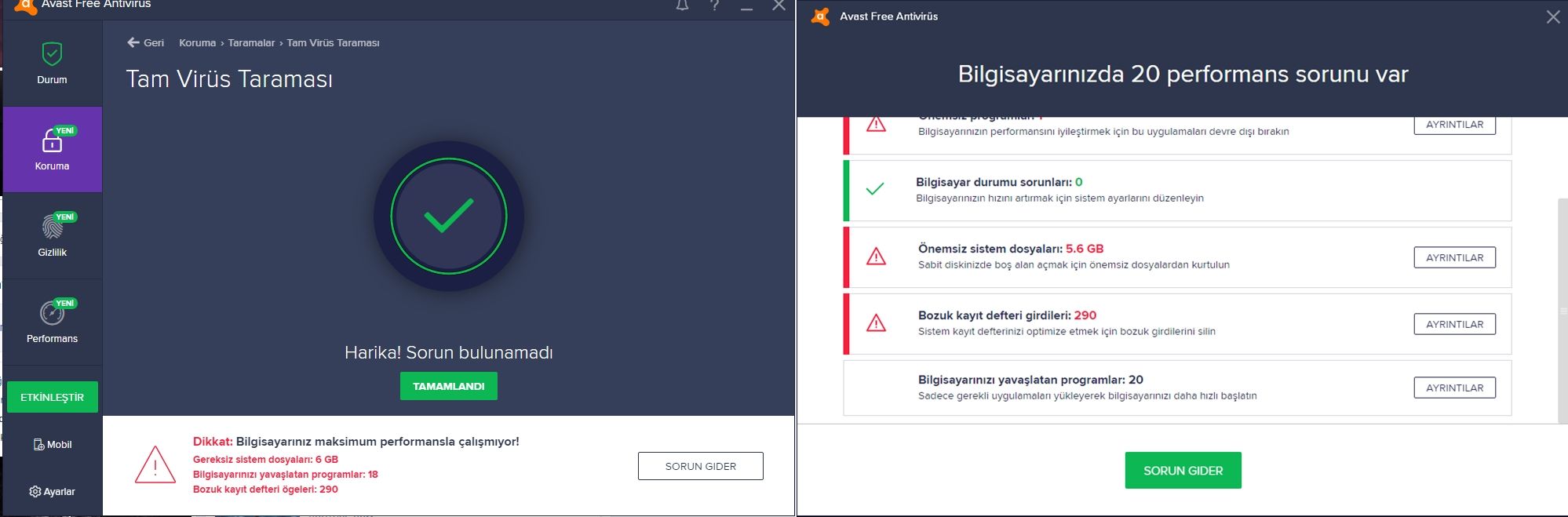The height and width of the screenshot is (517, 1568).
Task: Select the Koruma padlock icon
Action: pyautogui.click(x=52, y=141)
